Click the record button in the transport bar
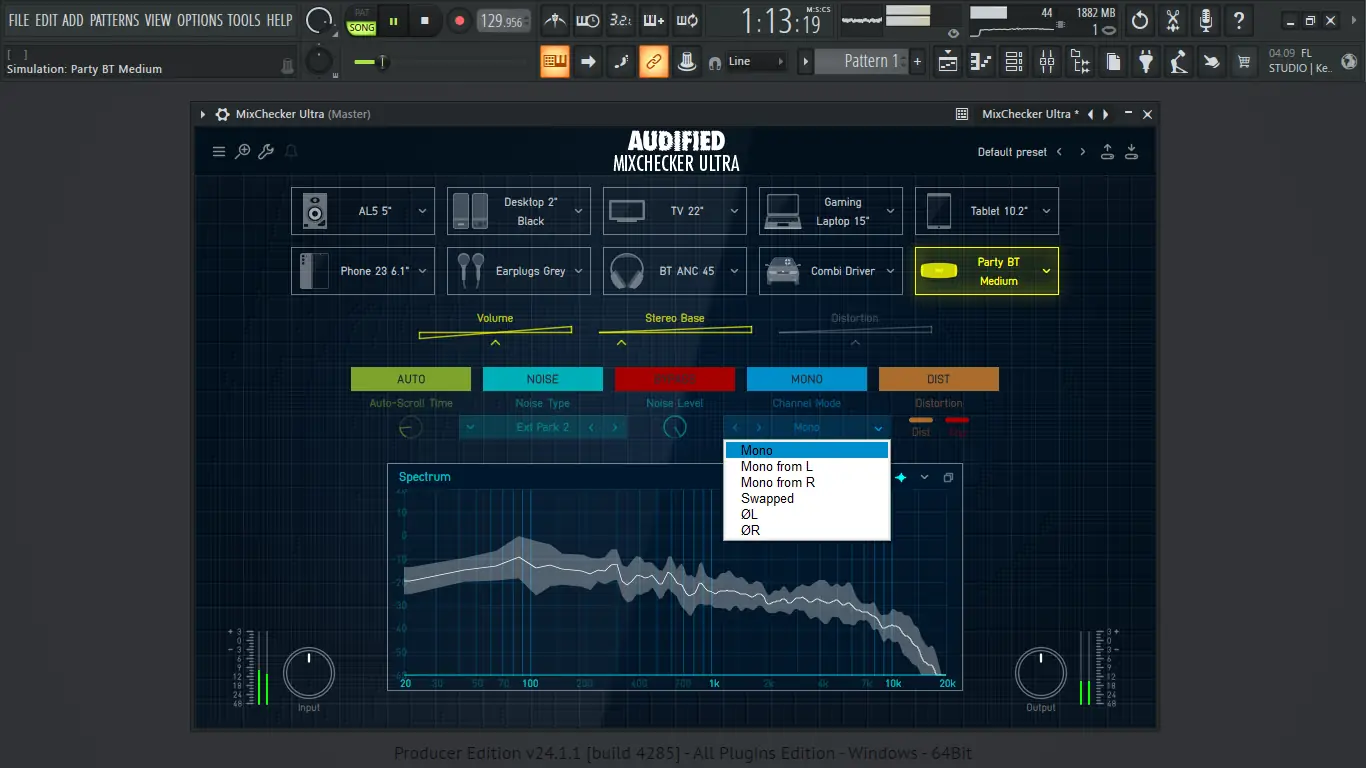 459,21
